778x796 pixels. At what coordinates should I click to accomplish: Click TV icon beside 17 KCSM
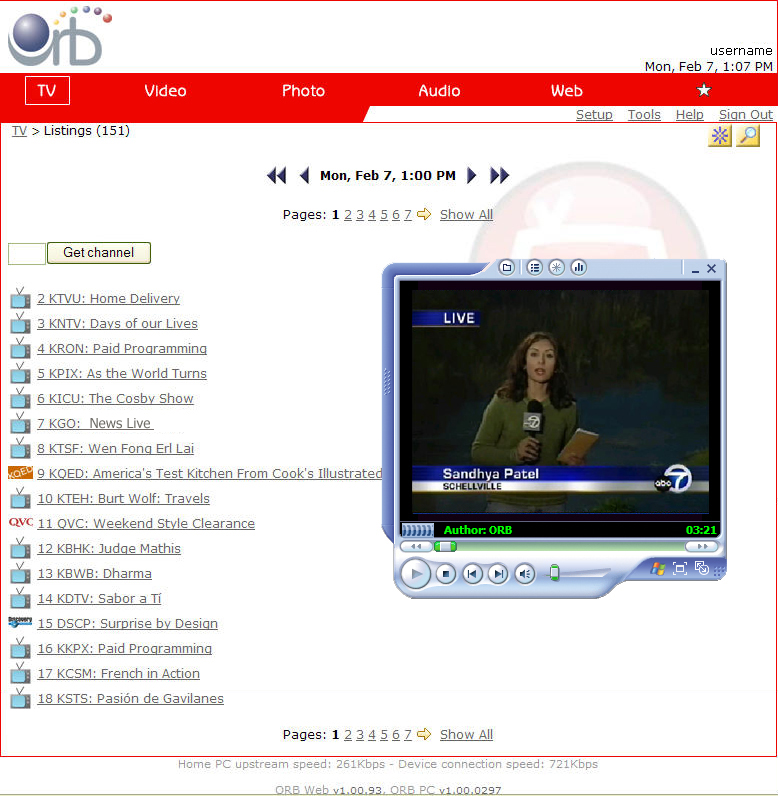20,673
